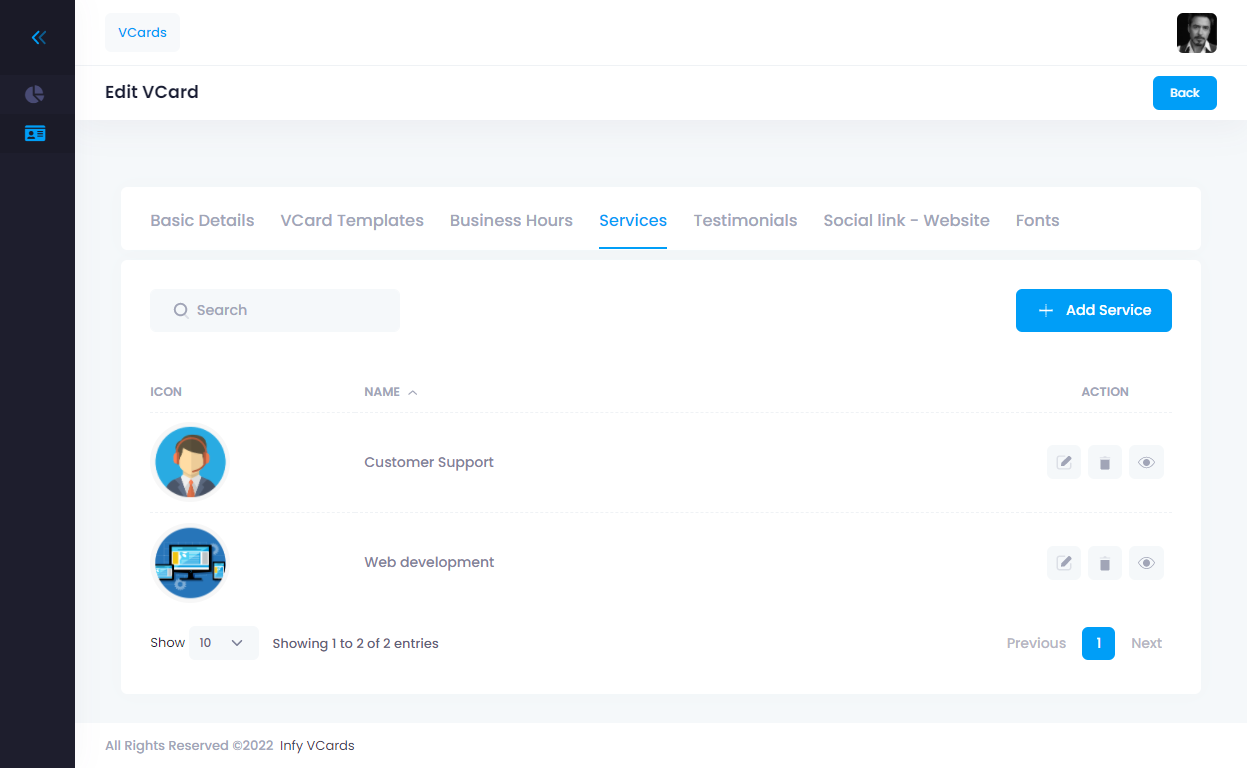Open the user profile avatar

click(x=1196, y=33)
